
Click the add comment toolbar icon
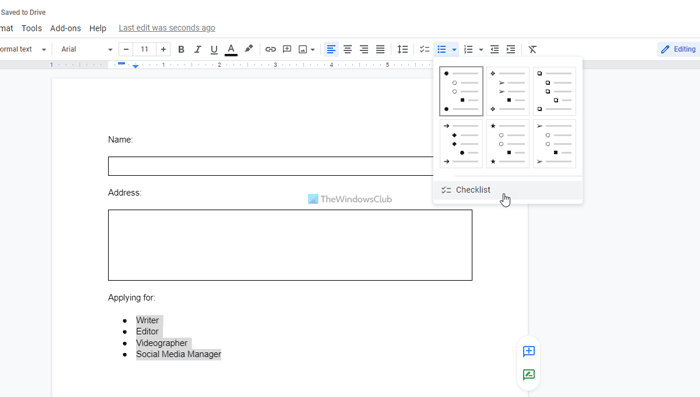(287, 50)
